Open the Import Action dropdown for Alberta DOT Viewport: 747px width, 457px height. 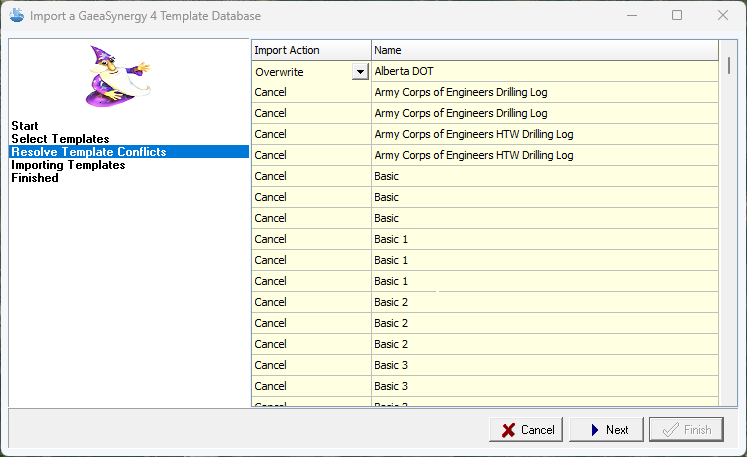(x=360, y=72)
